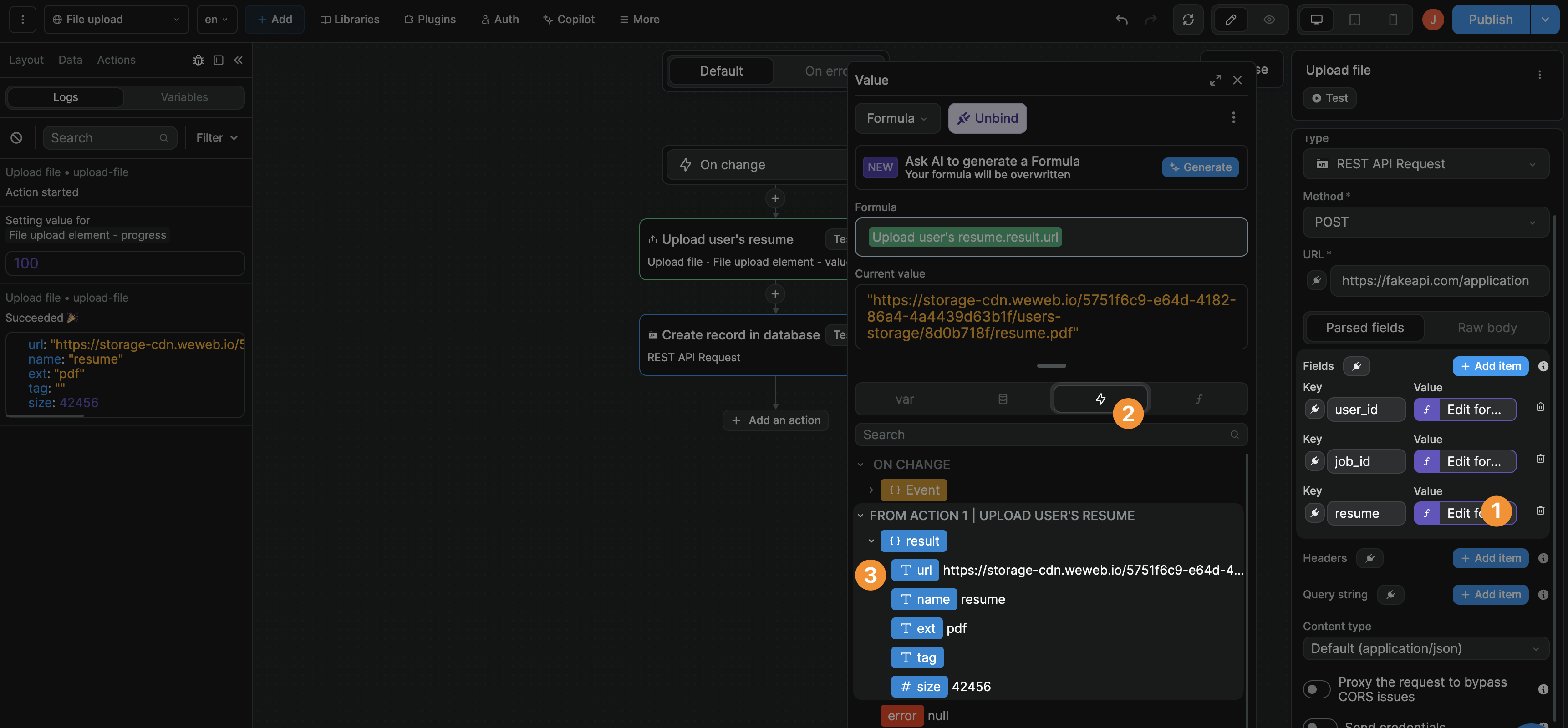
Task: Switch to preview mode eye icon
Action: [1268, 20]
